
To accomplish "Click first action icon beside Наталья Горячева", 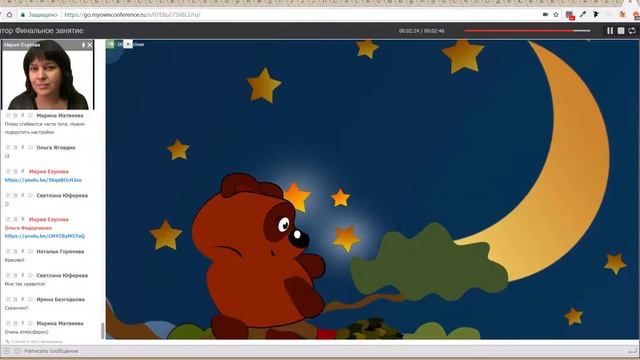I will point(8,251).
